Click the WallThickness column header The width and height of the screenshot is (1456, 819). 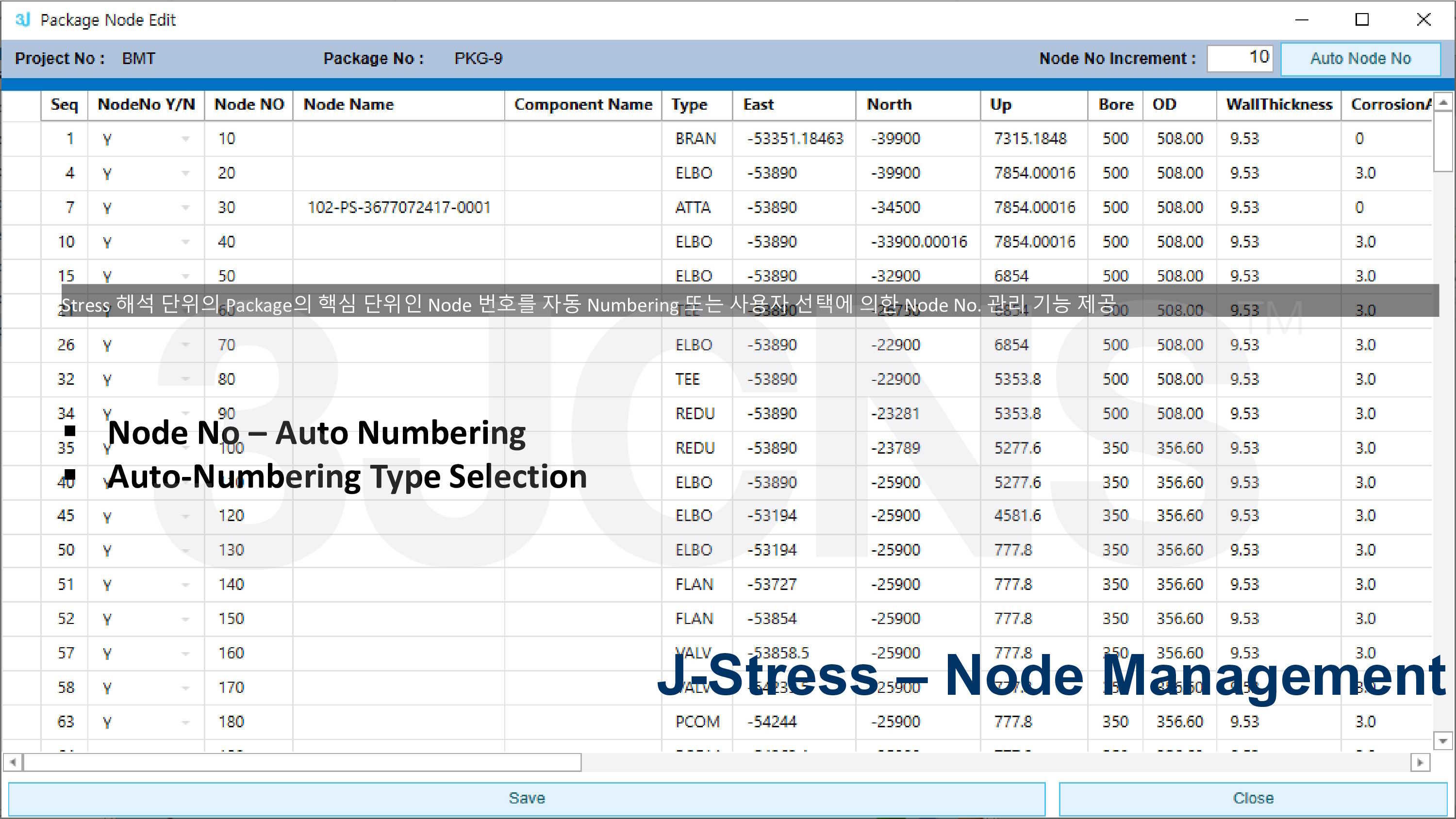click(1278, 105)
